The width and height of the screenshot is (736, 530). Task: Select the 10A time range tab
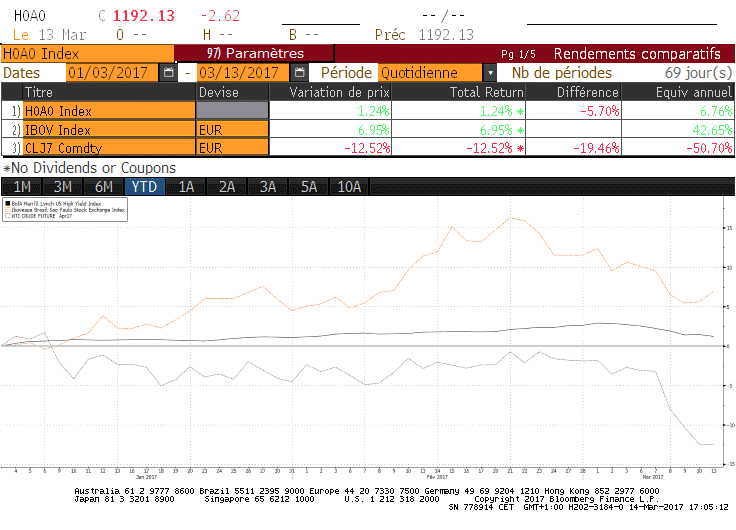(x=349, y=187)
